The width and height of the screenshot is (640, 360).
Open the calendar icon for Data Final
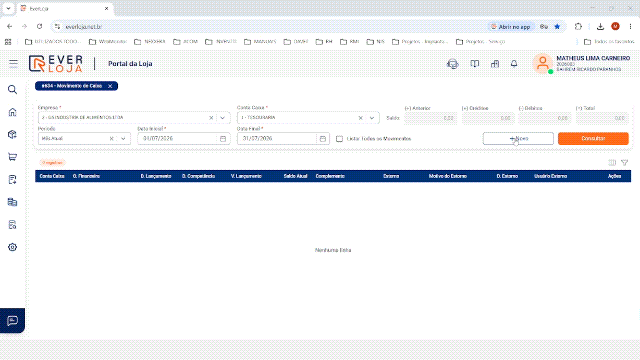[322, 139]
